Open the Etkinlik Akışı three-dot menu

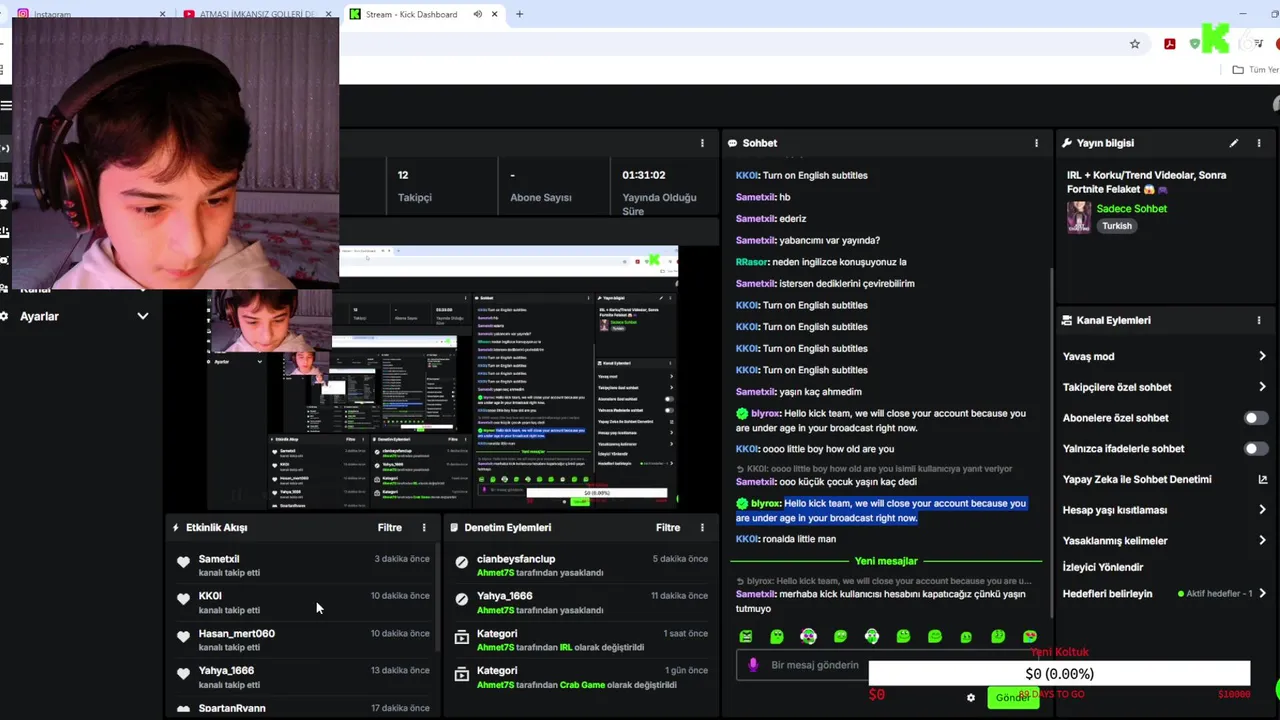pos(424,527)
